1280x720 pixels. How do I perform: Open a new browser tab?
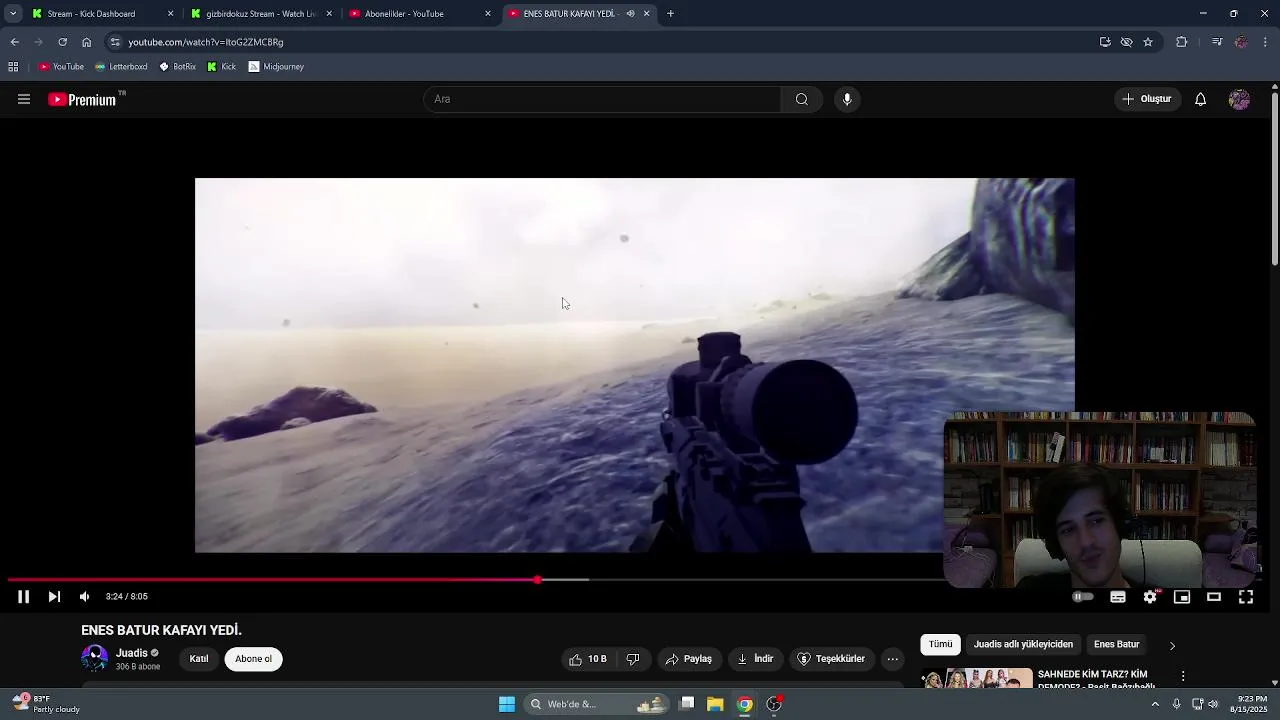pyautogui.click(x=670, y=14)
